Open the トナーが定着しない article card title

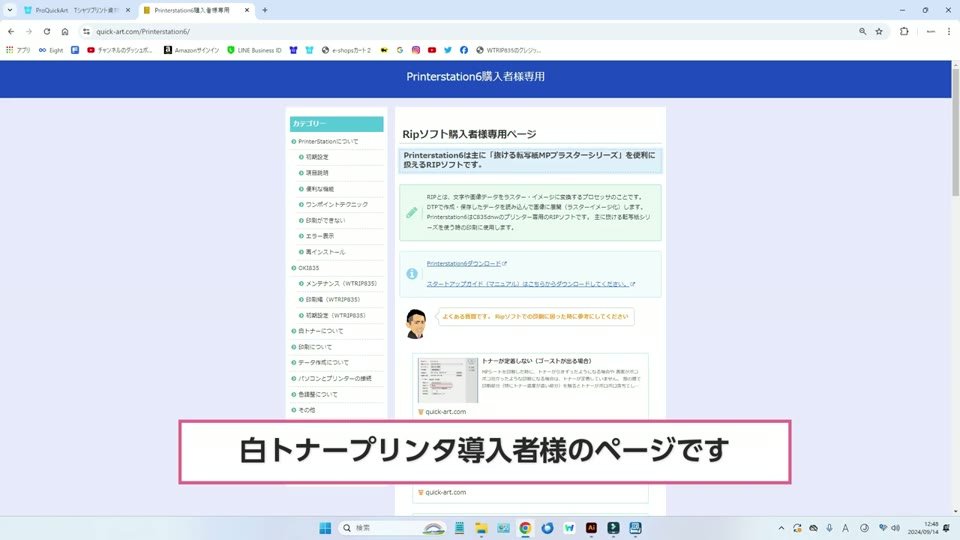(x=536, y=361)
